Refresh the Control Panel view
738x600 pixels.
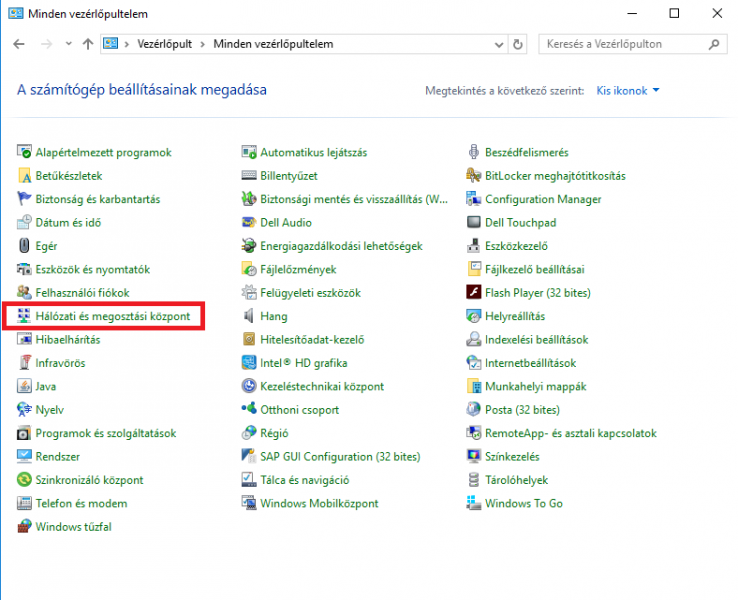click(518, 44)
